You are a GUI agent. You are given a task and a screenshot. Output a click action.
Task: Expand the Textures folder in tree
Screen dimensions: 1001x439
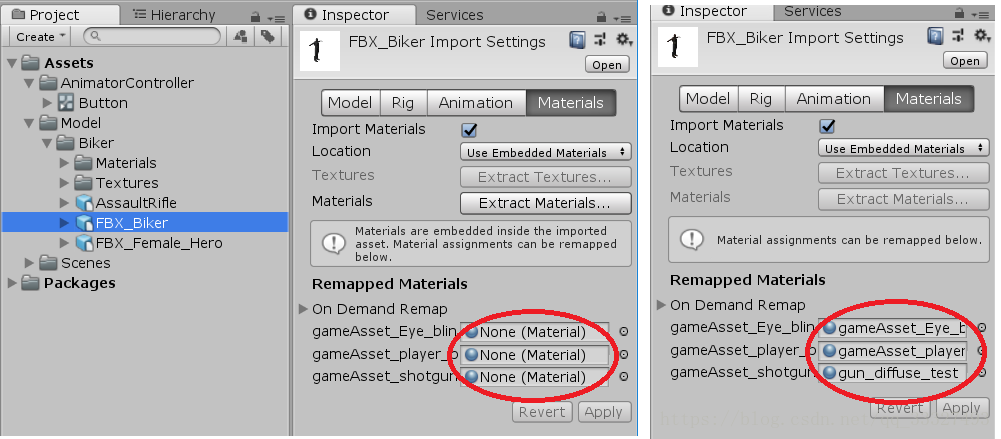64,183
